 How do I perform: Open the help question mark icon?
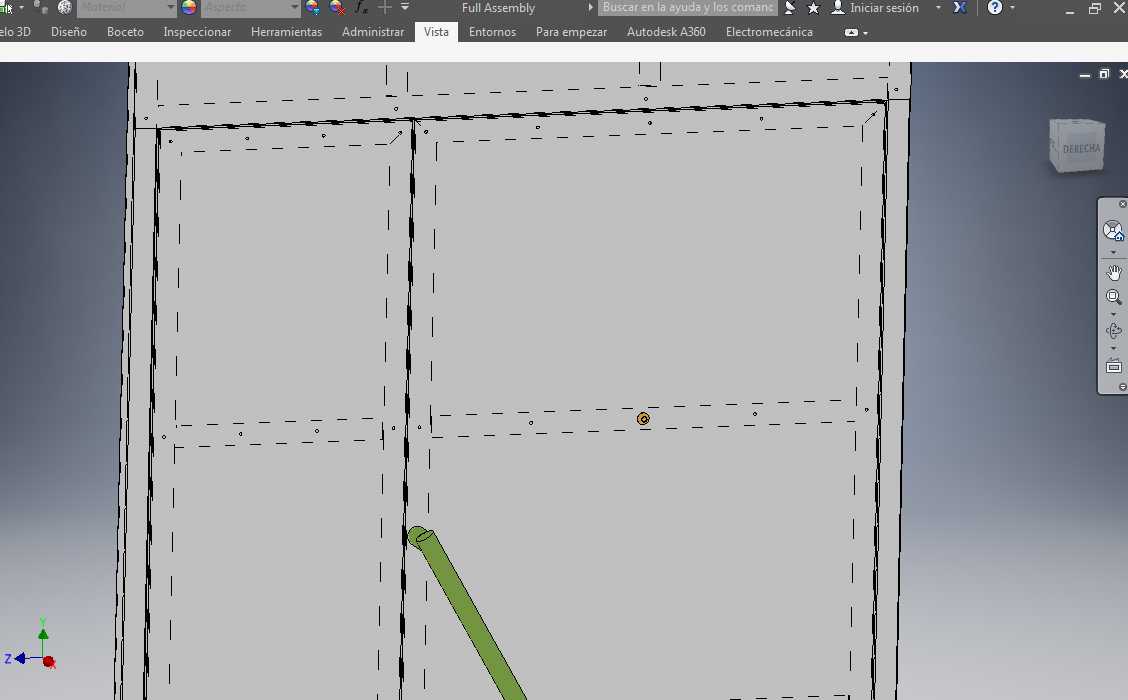(x=995, y=8)
